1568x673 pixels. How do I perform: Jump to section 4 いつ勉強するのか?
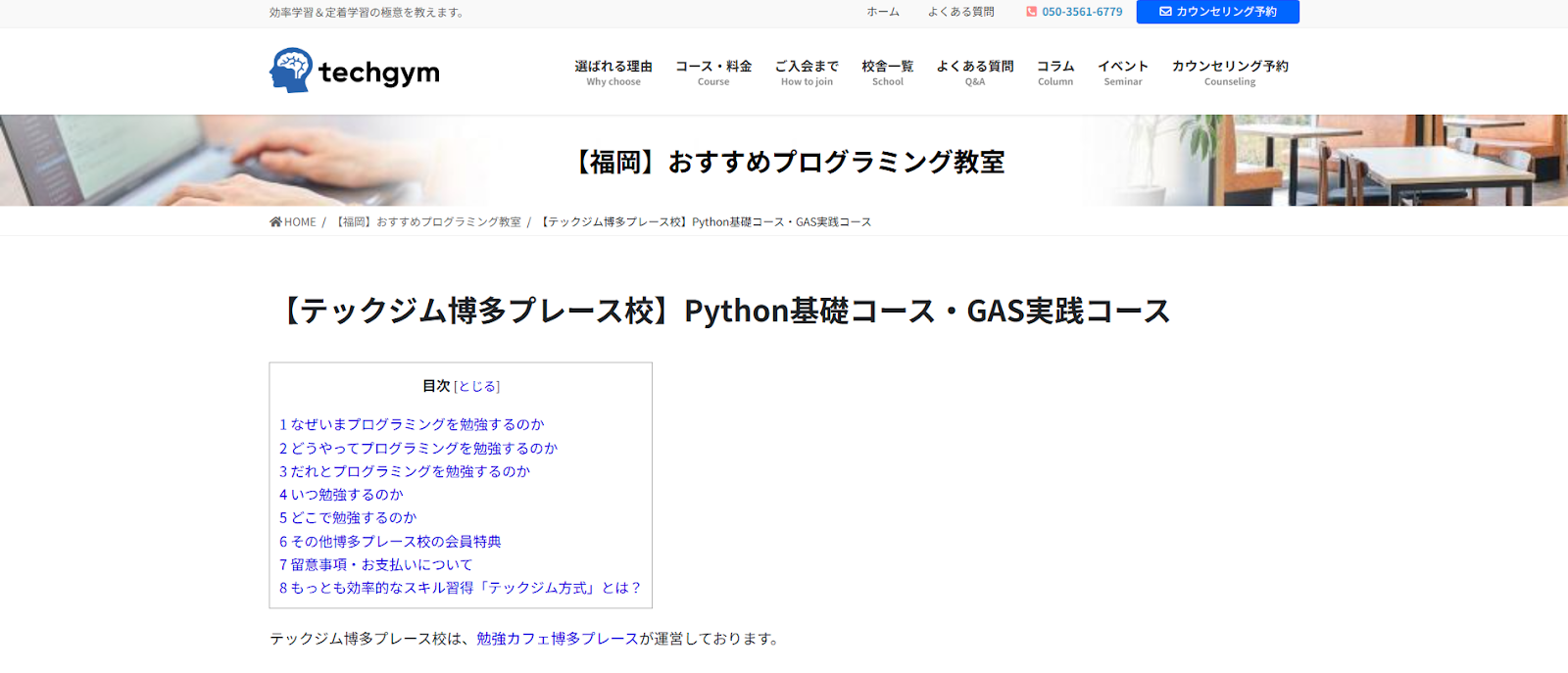click(341, 495)
